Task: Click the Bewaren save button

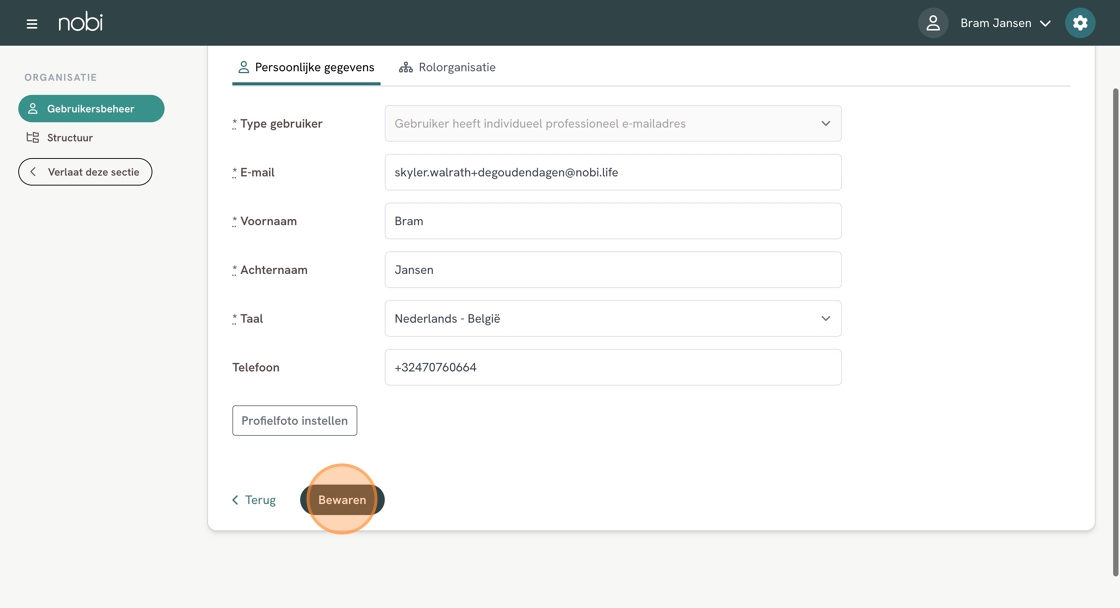Action: click(342, 500)
